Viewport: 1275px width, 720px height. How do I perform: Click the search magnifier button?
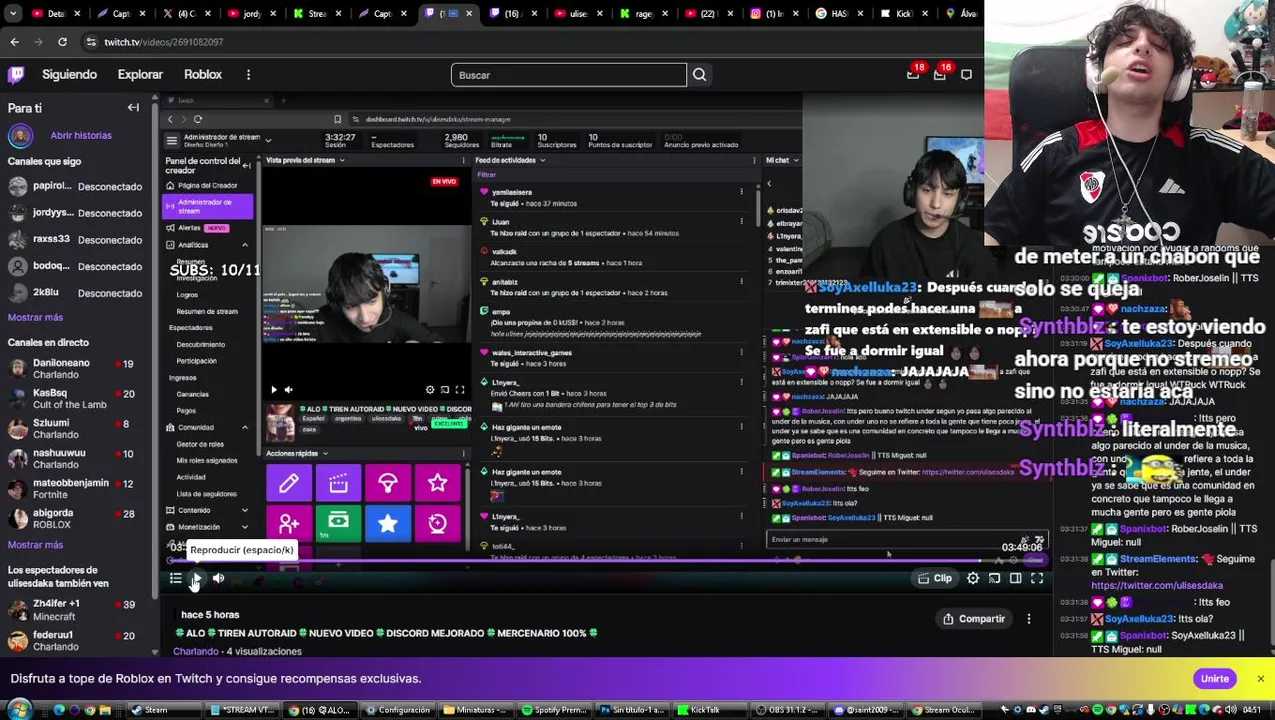(x=699, y=75)
